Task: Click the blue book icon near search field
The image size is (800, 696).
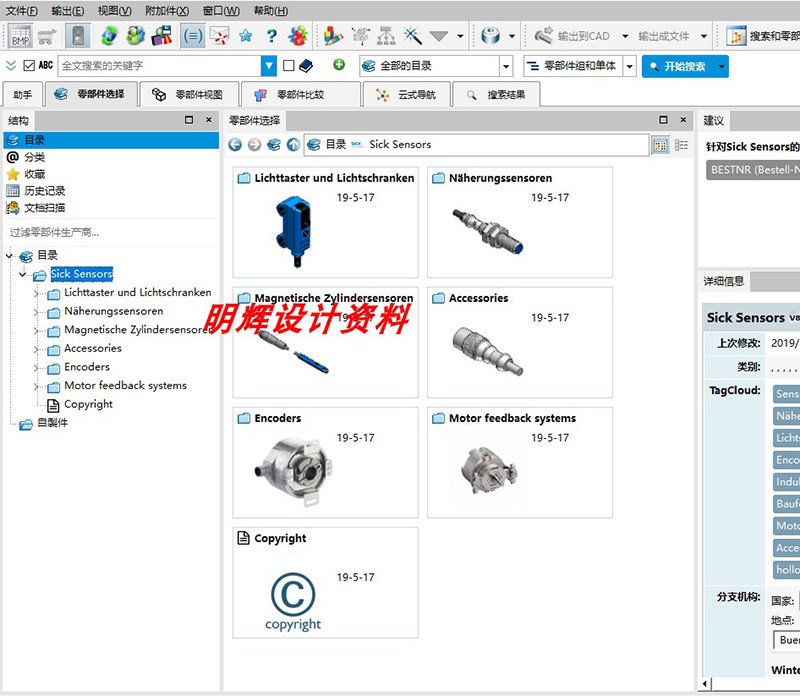Action: pyautogui.click(x=306, y=65)
